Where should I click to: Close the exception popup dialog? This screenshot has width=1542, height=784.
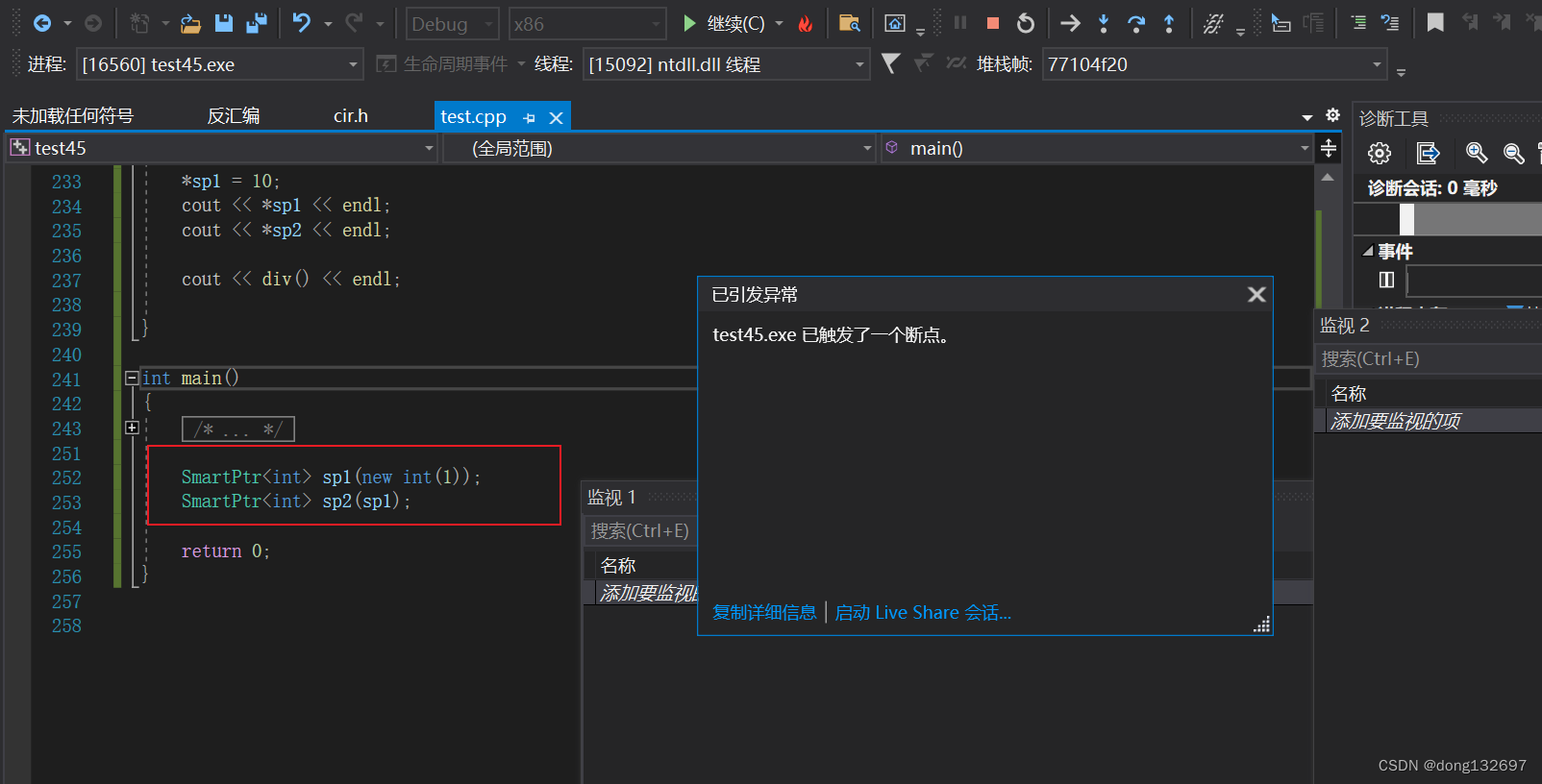click(x=1256, y=295)
